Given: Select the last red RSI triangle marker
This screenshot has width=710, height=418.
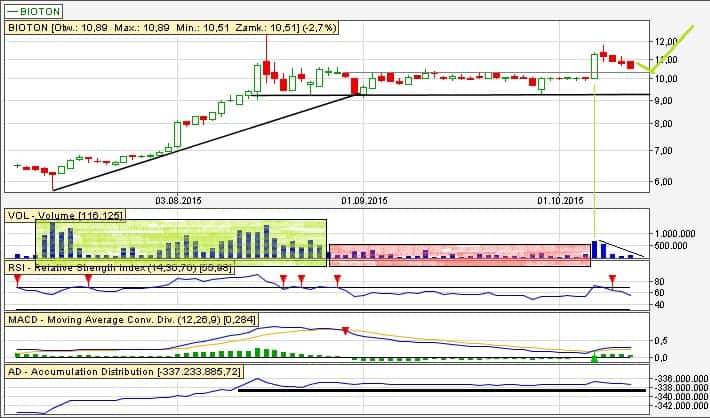Looking at the screenshot, I should pyautogui.click(x=613, y=278).
